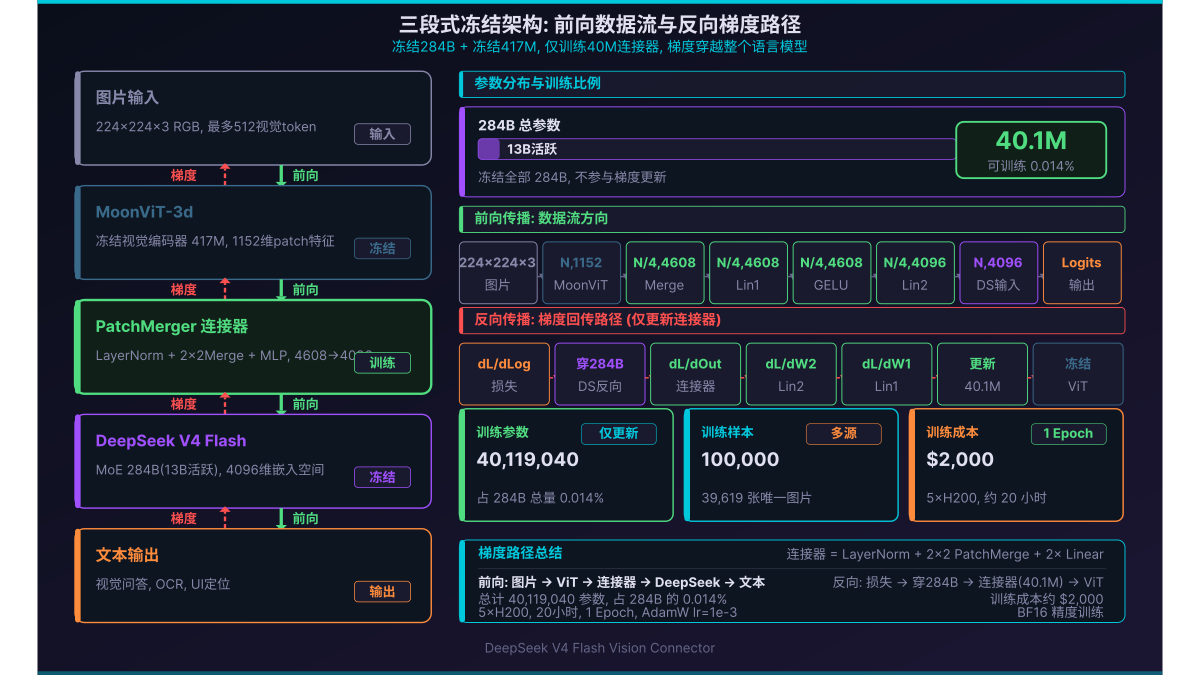Viewport: 1200px width, 675px height.
Task: Click the 284B 总参数 label
Action: [519, 125]
